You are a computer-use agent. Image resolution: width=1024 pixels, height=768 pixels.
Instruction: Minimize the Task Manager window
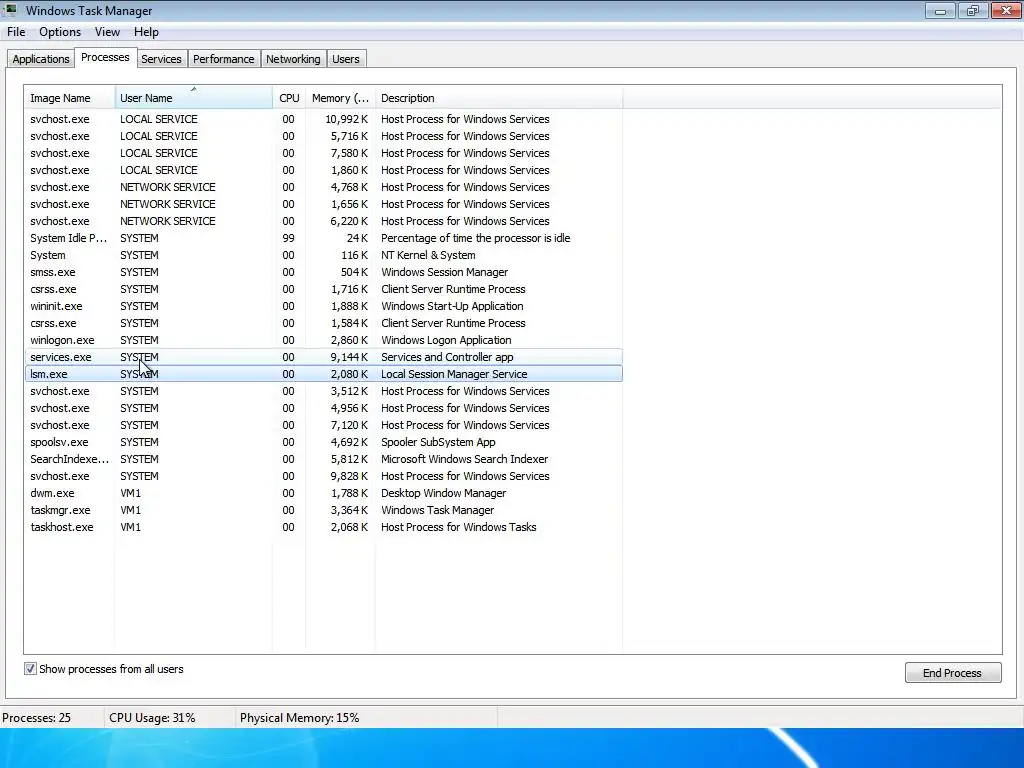pyautogui.click(x=940, y=10)
